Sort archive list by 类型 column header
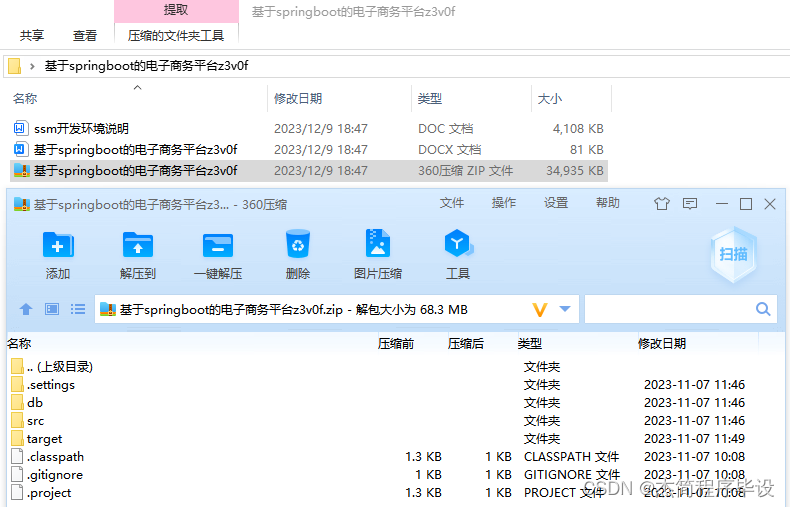Screen dimensions: 790x507 click(530, 344)
